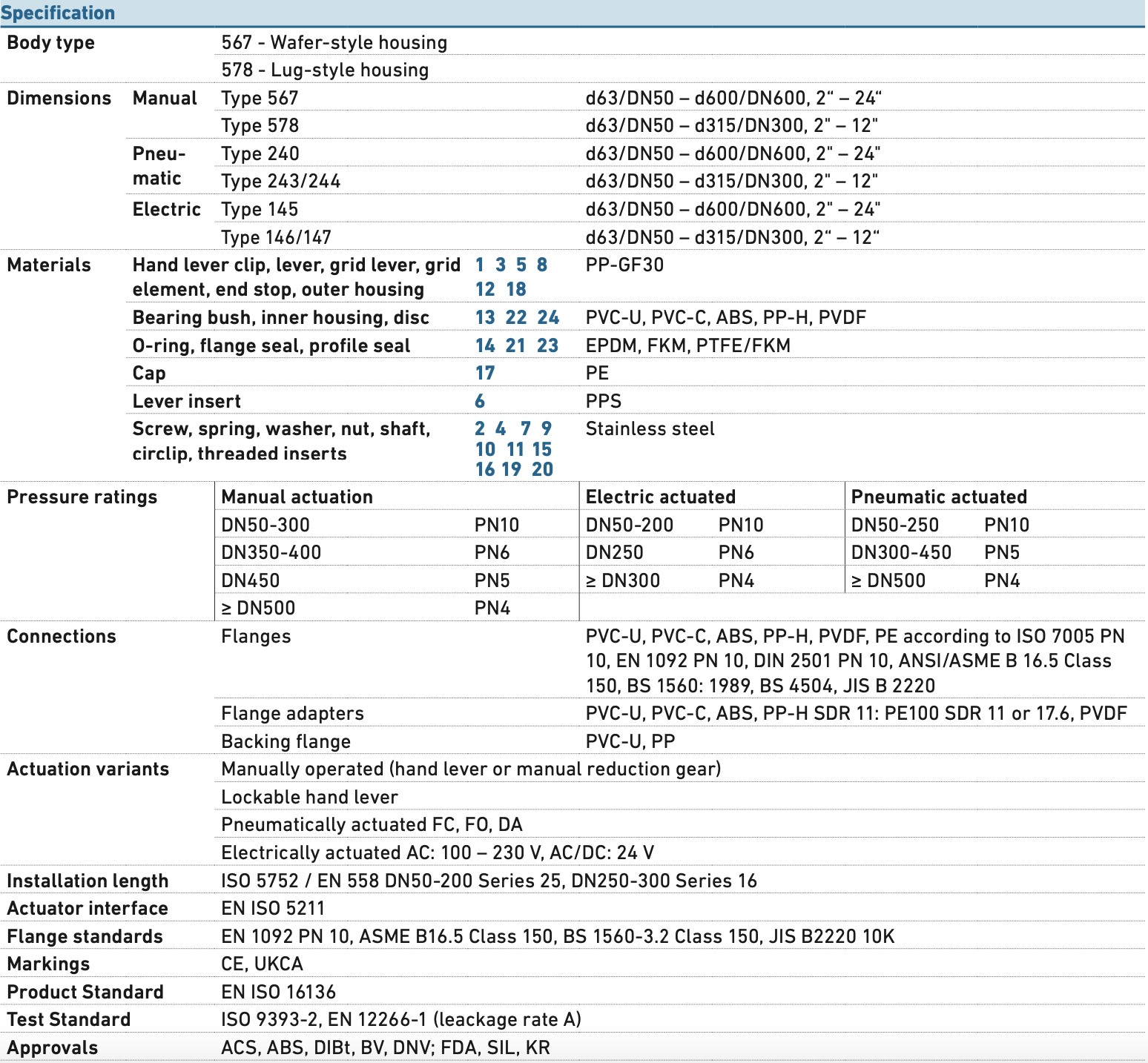Click the 'Connections' row label
1148x1063 pixels.
point(62,636)
